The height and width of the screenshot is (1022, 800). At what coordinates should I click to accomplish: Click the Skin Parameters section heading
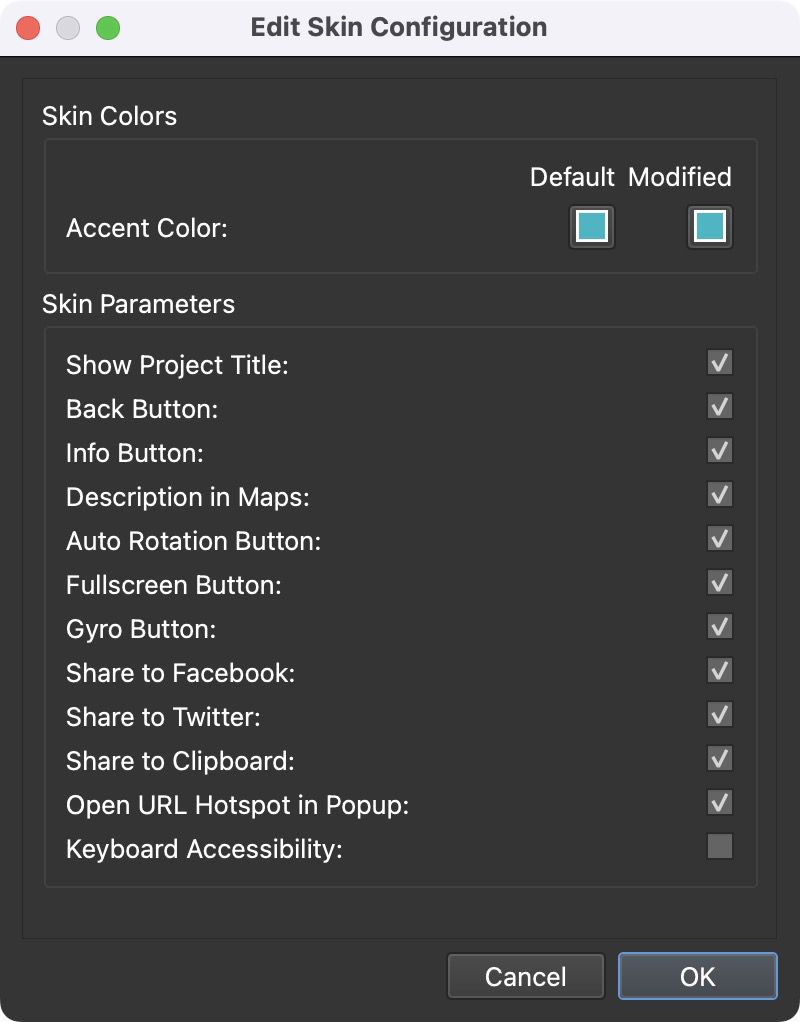point(139,304)
